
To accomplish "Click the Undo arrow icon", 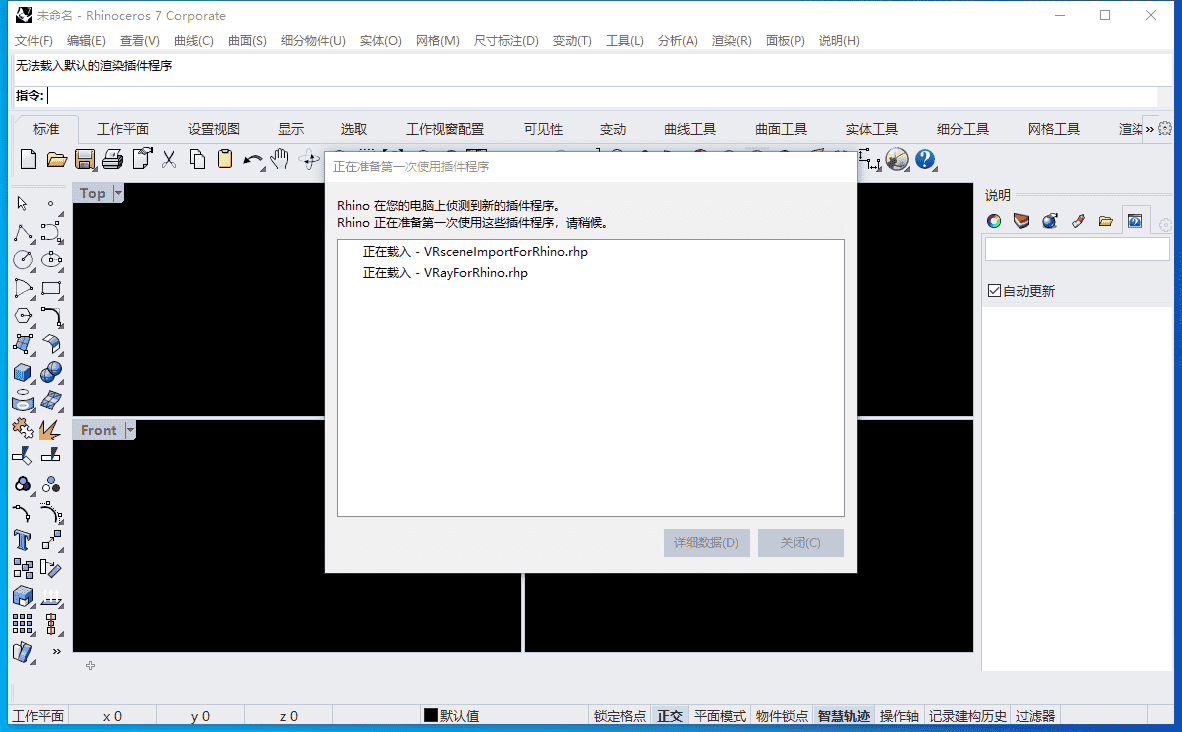I will [253, 159].
